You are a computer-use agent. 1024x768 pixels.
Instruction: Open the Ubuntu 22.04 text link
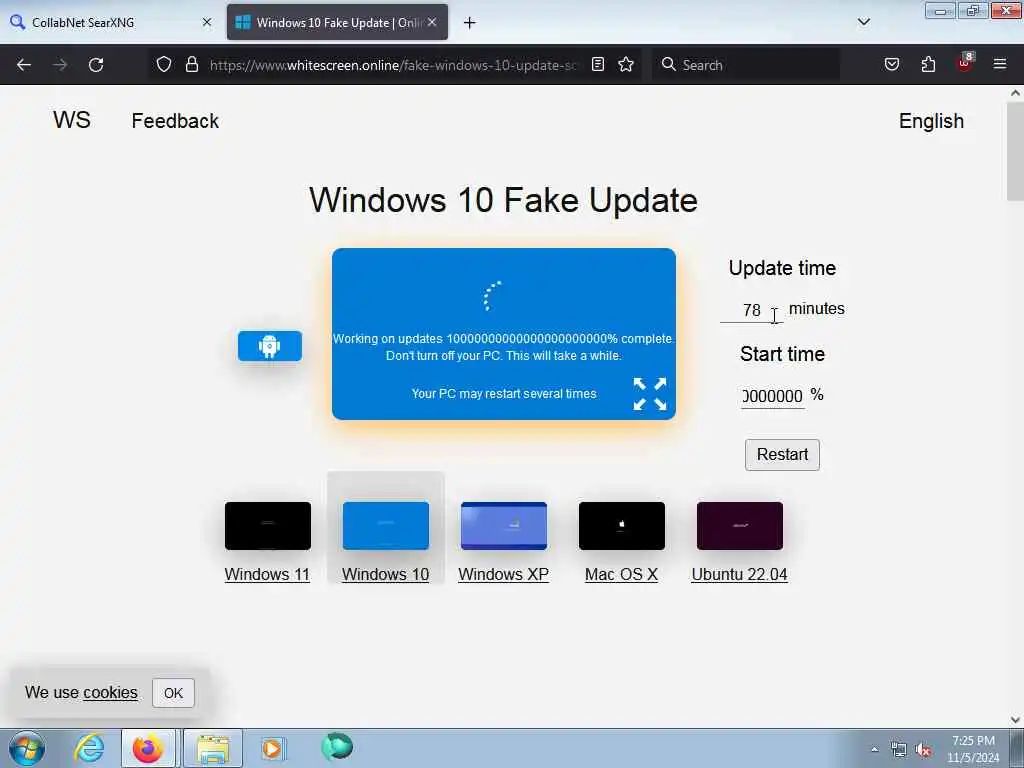(x=739, y=574)
